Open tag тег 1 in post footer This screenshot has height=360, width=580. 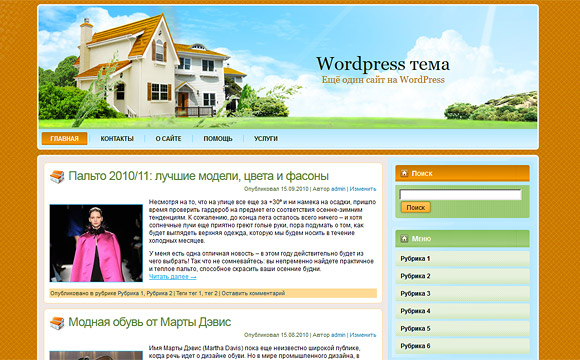click(x=195, y=293)
